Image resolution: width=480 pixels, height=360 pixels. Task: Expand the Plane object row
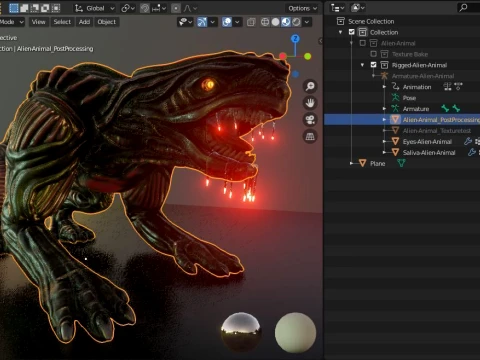(x=351, y=163)
